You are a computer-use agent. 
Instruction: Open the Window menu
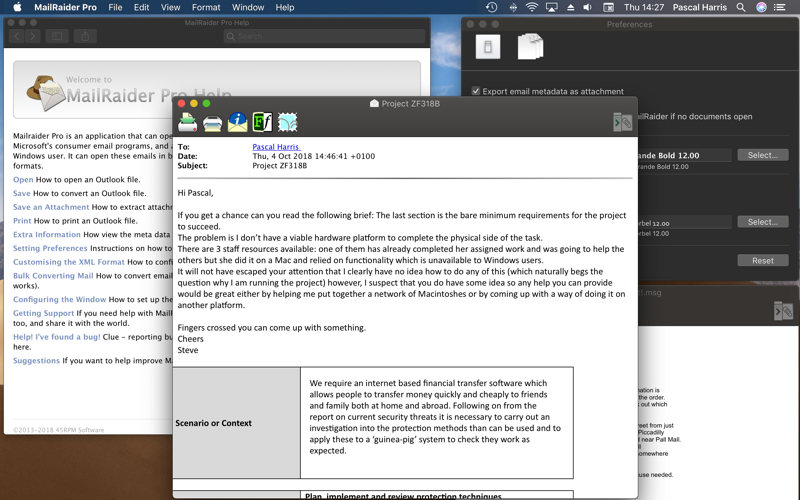pyautogui.click(x=248, y=7)
